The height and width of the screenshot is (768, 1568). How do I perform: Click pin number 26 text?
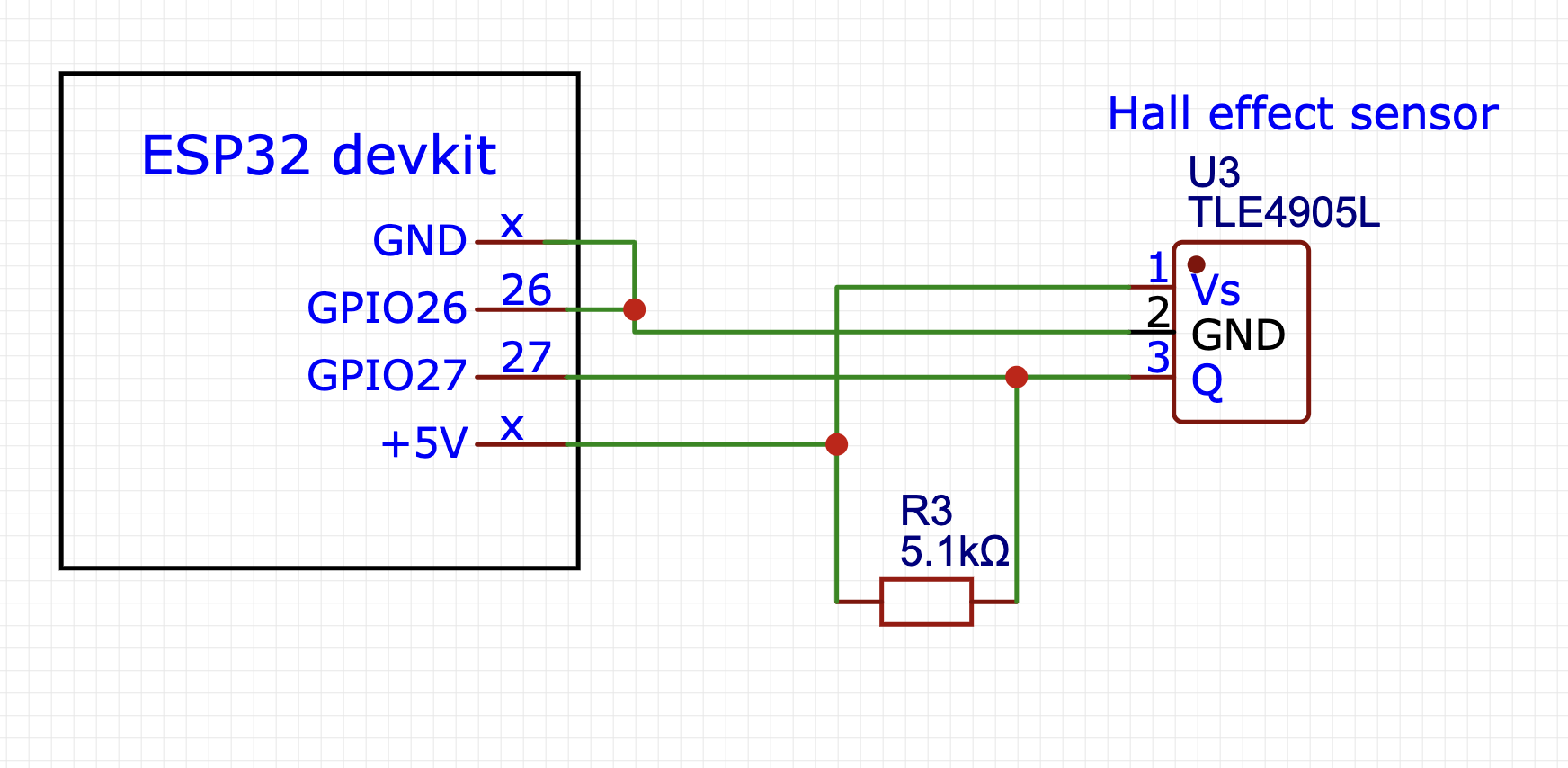(x=526, y=290)
